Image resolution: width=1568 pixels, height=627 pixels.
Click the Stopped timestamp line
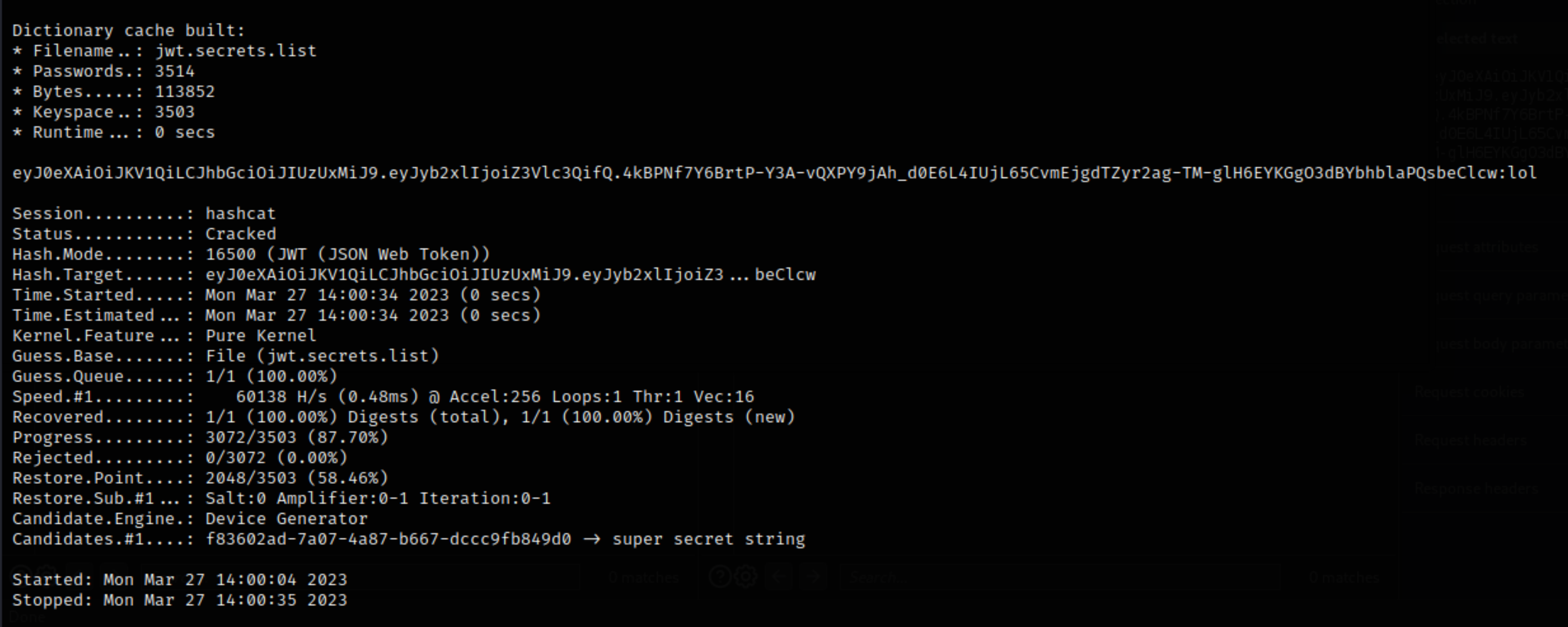(180, 600)
